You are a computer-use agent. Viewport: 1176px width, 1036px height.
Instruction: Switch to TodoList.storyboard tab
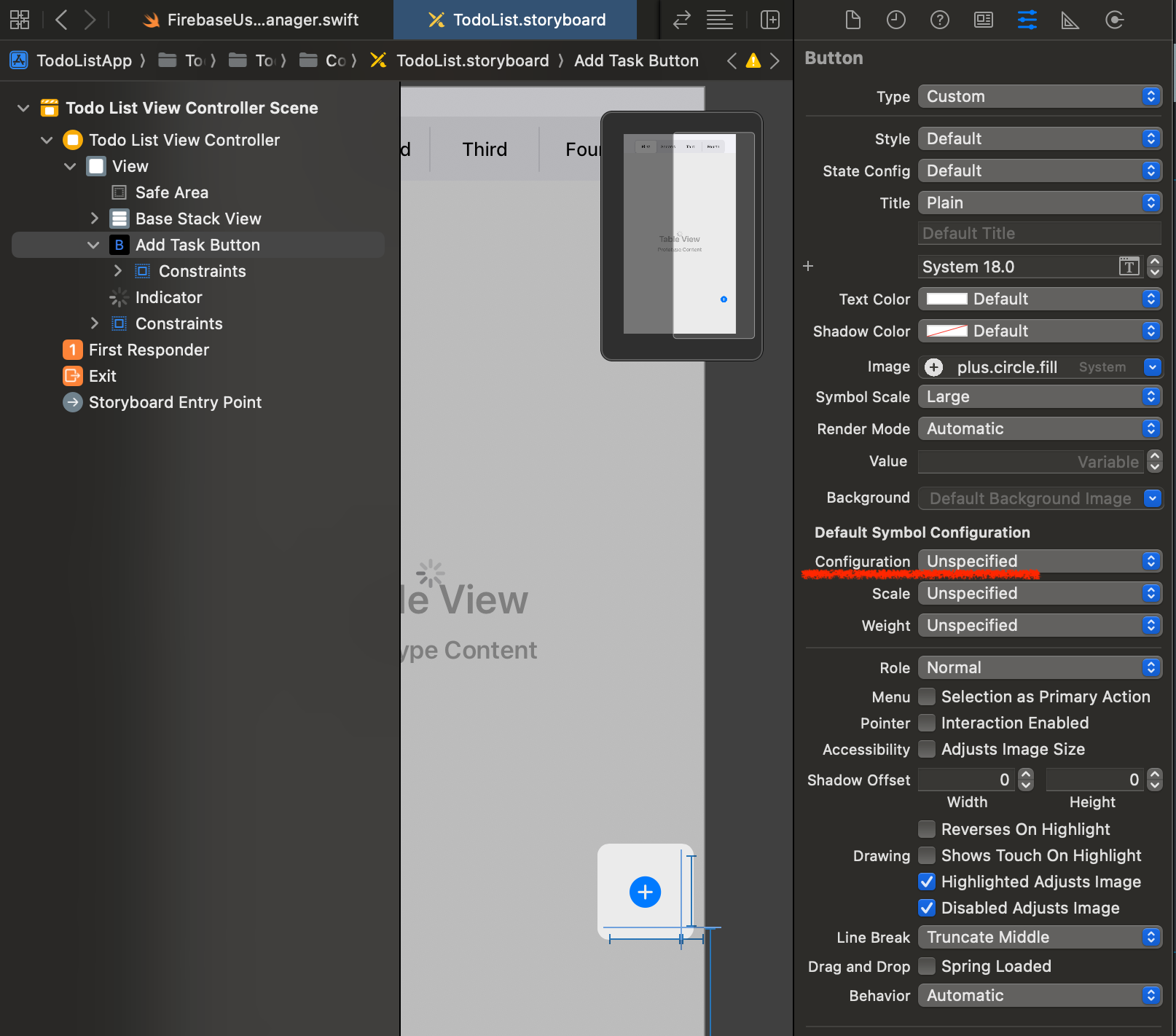click(515, 20)
